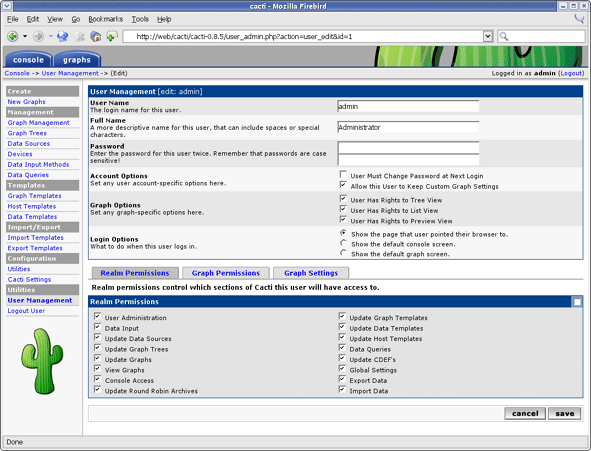The height and width of the screenshot is (451, 591).
Task: Open the URL bar history dropdown
Action: 488,37
